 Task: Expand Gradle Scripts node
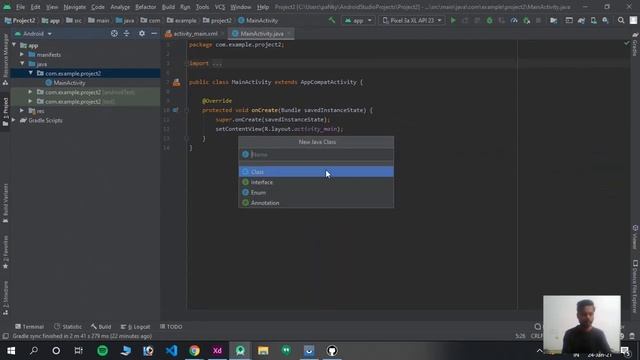pyautogui.click(x=14, y=120)
